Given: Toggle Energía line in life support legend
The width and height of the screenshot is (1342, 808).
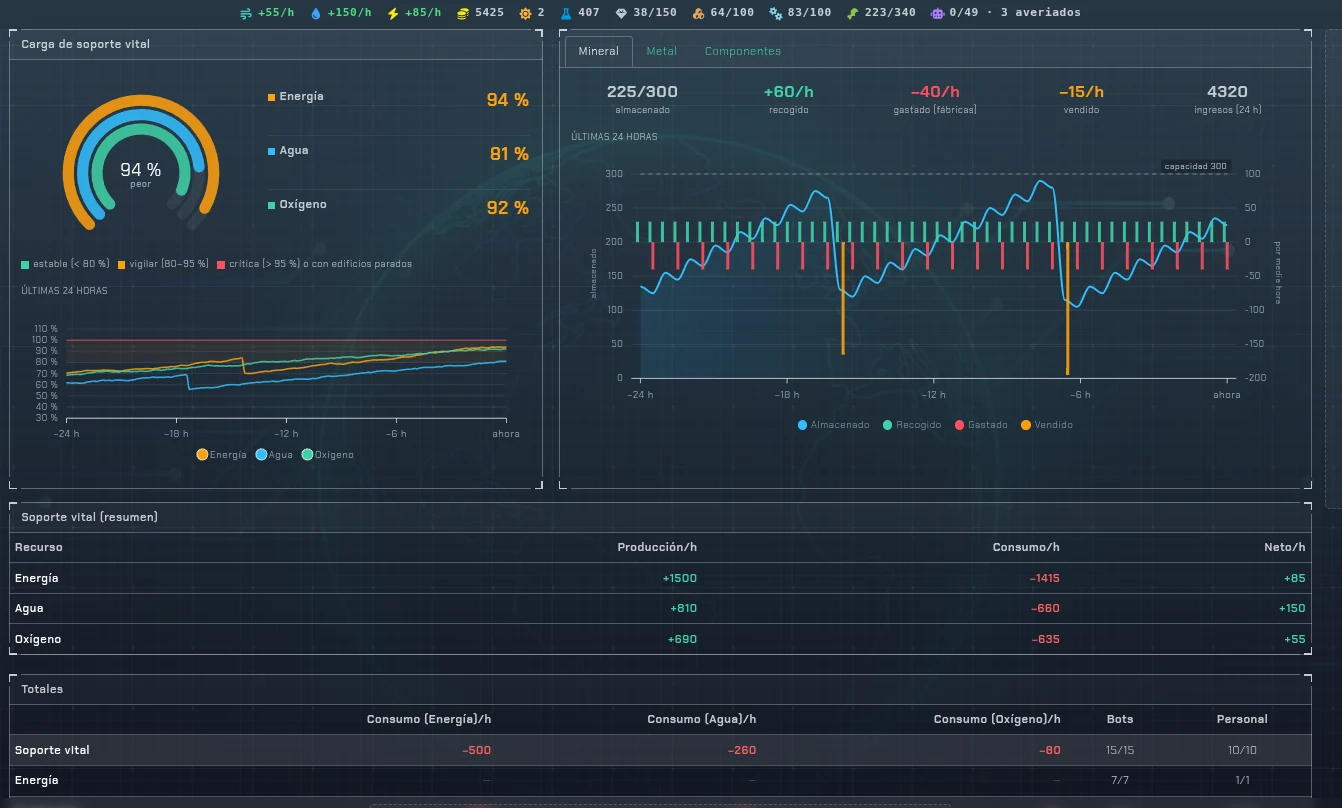Looking at the screenshot, I should click(221, 454).
